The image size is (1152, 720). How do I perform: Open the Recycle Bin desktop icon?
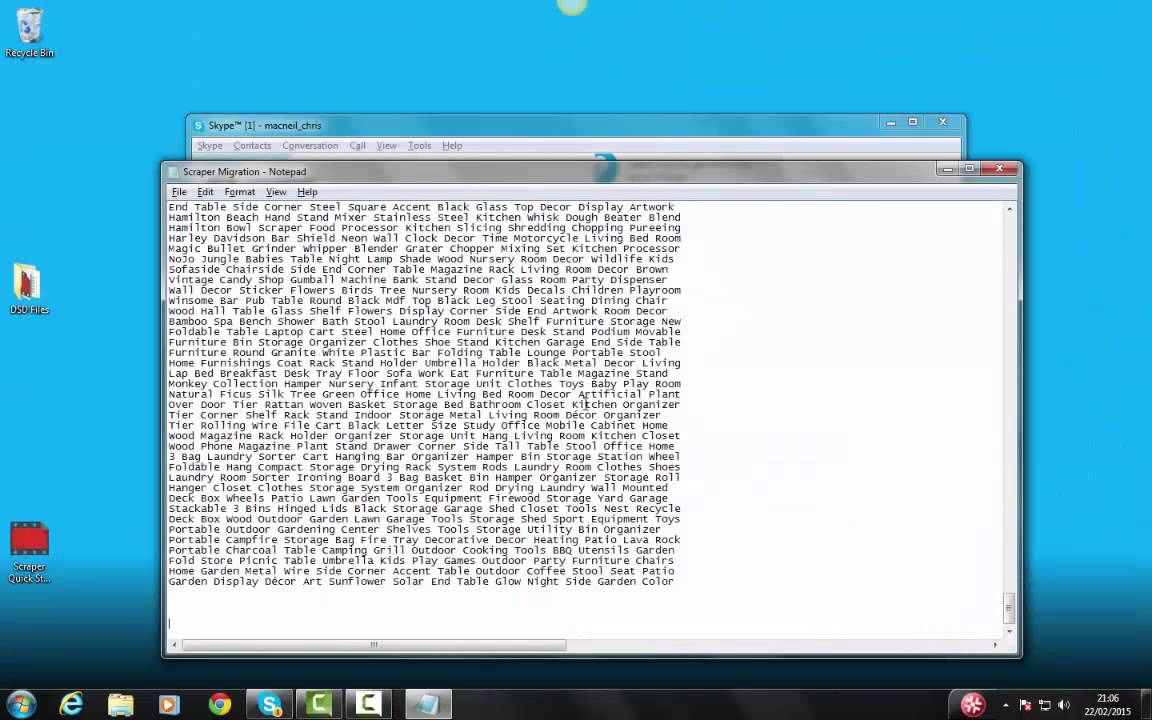[29, 33]
